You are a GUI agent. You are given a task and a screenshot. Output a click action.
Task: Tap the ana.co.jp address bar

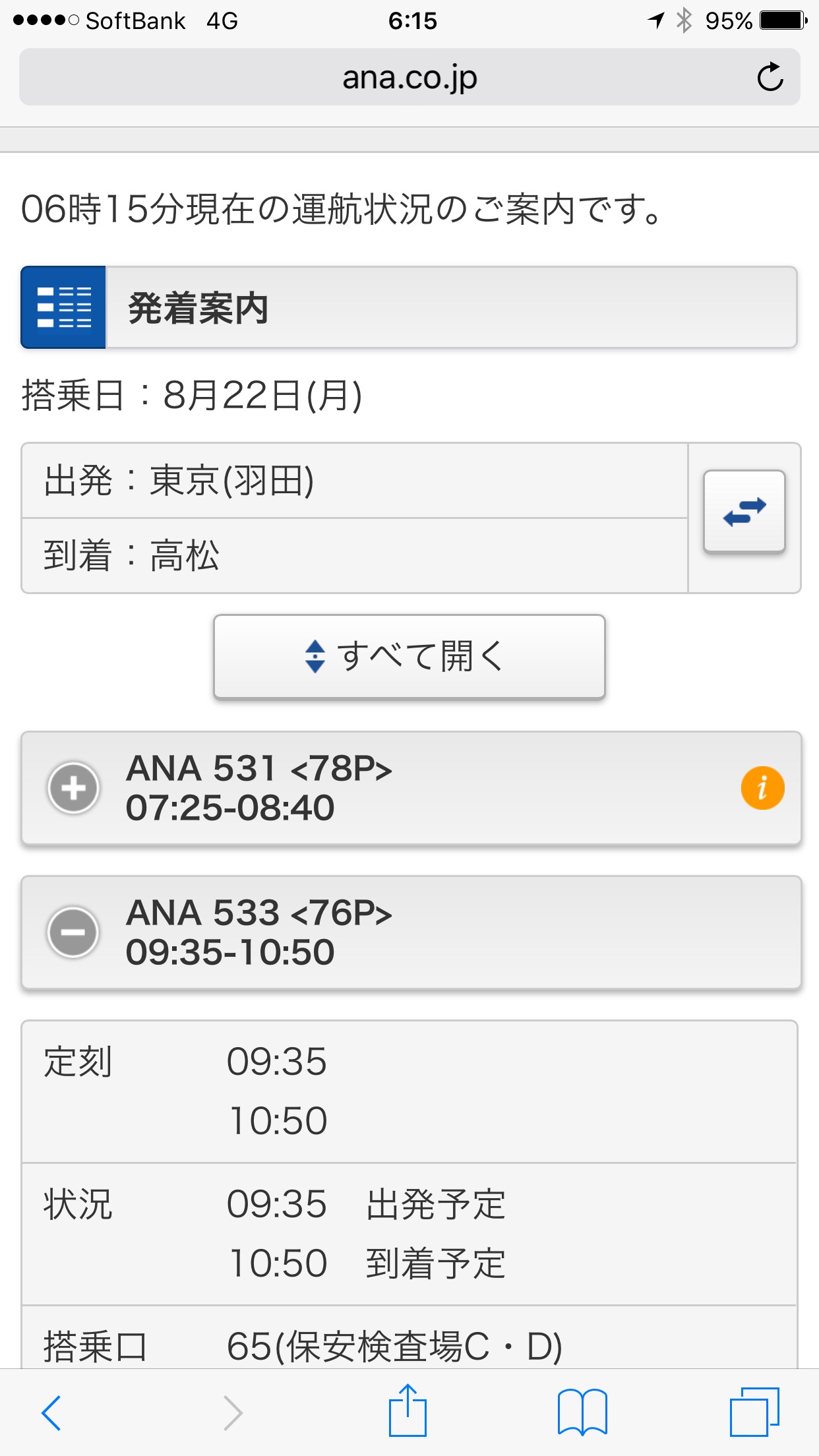point(409,77)
